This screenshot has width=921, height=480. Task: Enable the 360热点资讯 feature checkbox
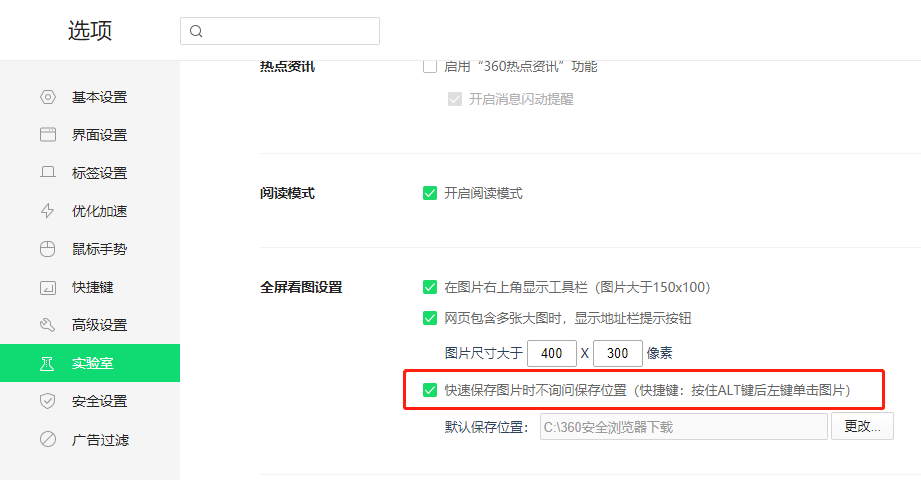pos(430,66)
